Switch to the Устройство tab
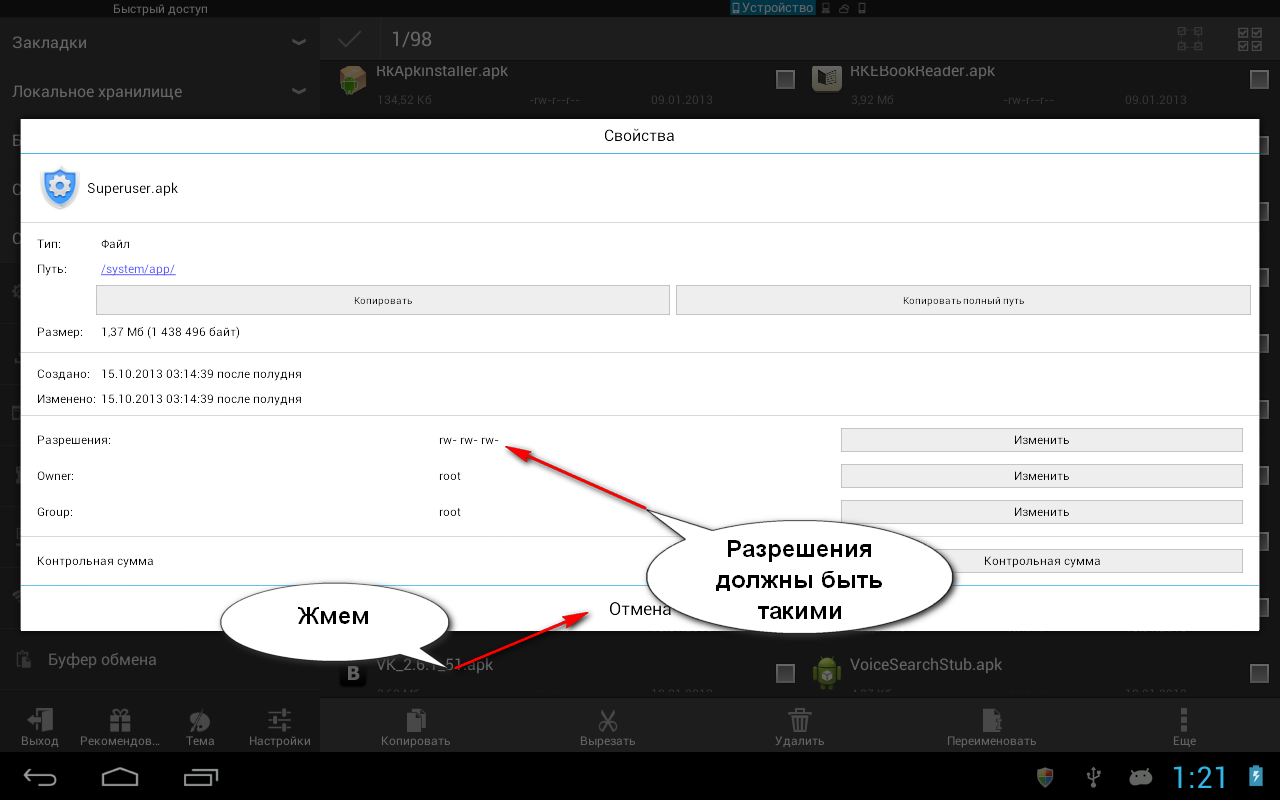The width and height of the screenshot is (1280, 800). coord(773,8)
